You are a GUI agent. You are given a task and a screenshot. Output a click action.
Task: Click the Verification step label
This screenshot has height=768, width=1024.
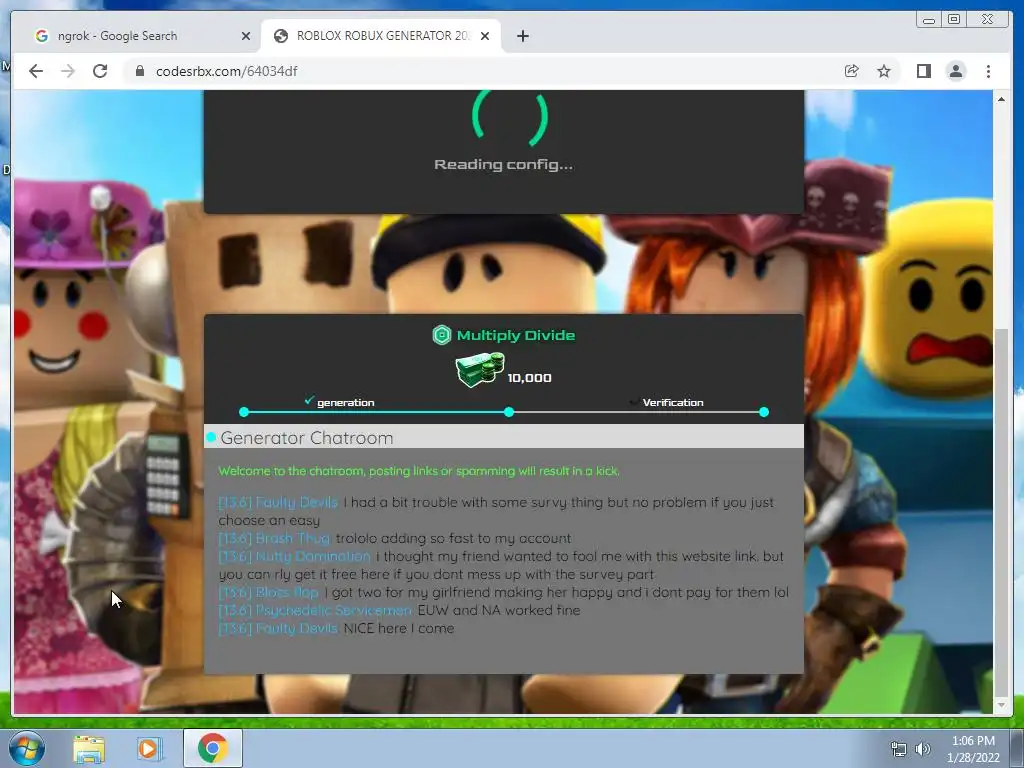(673, 402)
